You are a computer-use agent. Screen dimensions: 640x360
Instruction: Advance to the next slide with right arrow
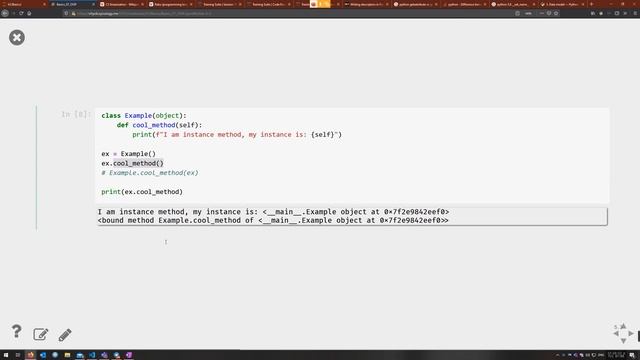(x=631, y=333)
